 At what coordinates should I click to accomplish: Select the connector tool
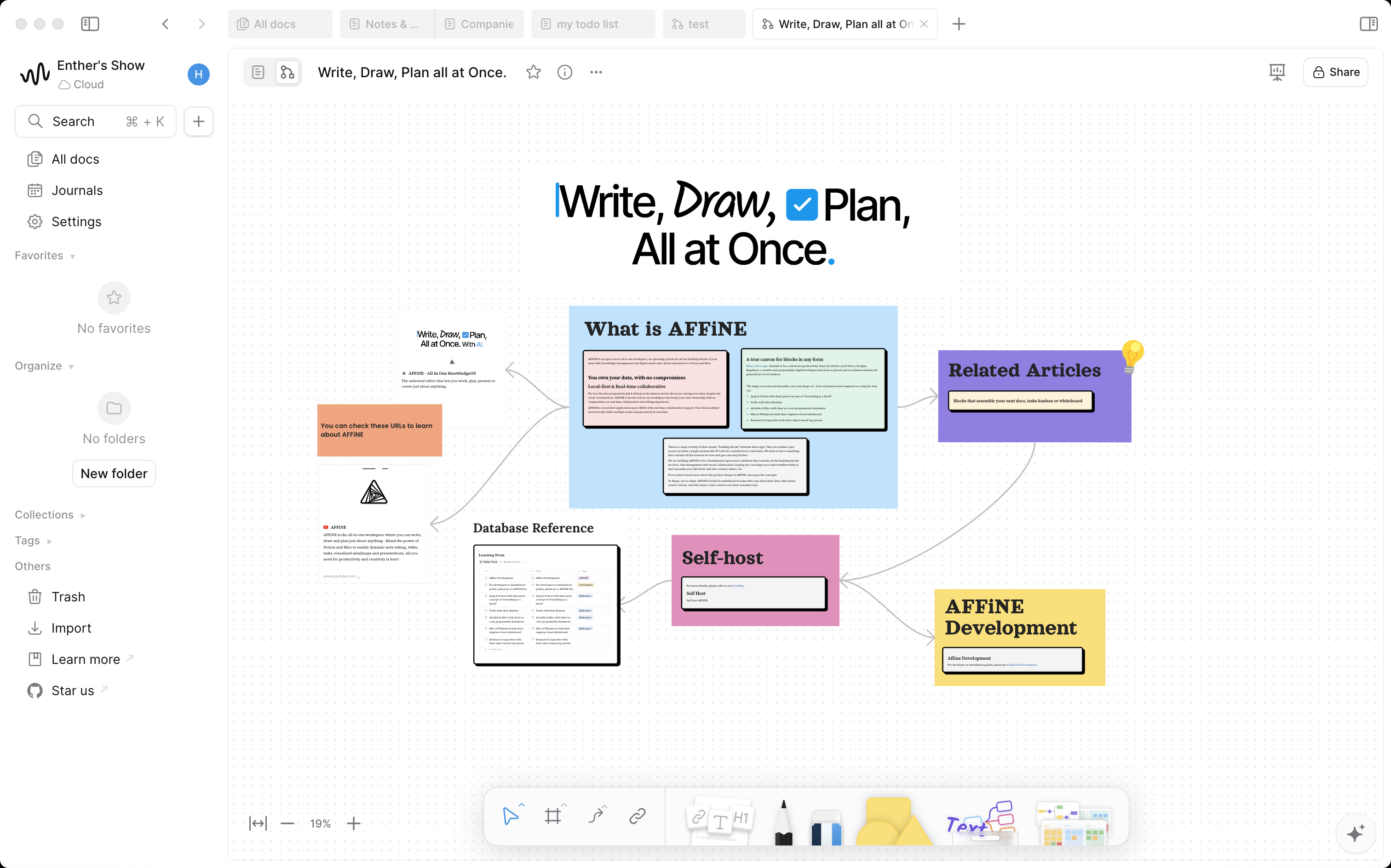pyautogui.click(x=596, y=816)
